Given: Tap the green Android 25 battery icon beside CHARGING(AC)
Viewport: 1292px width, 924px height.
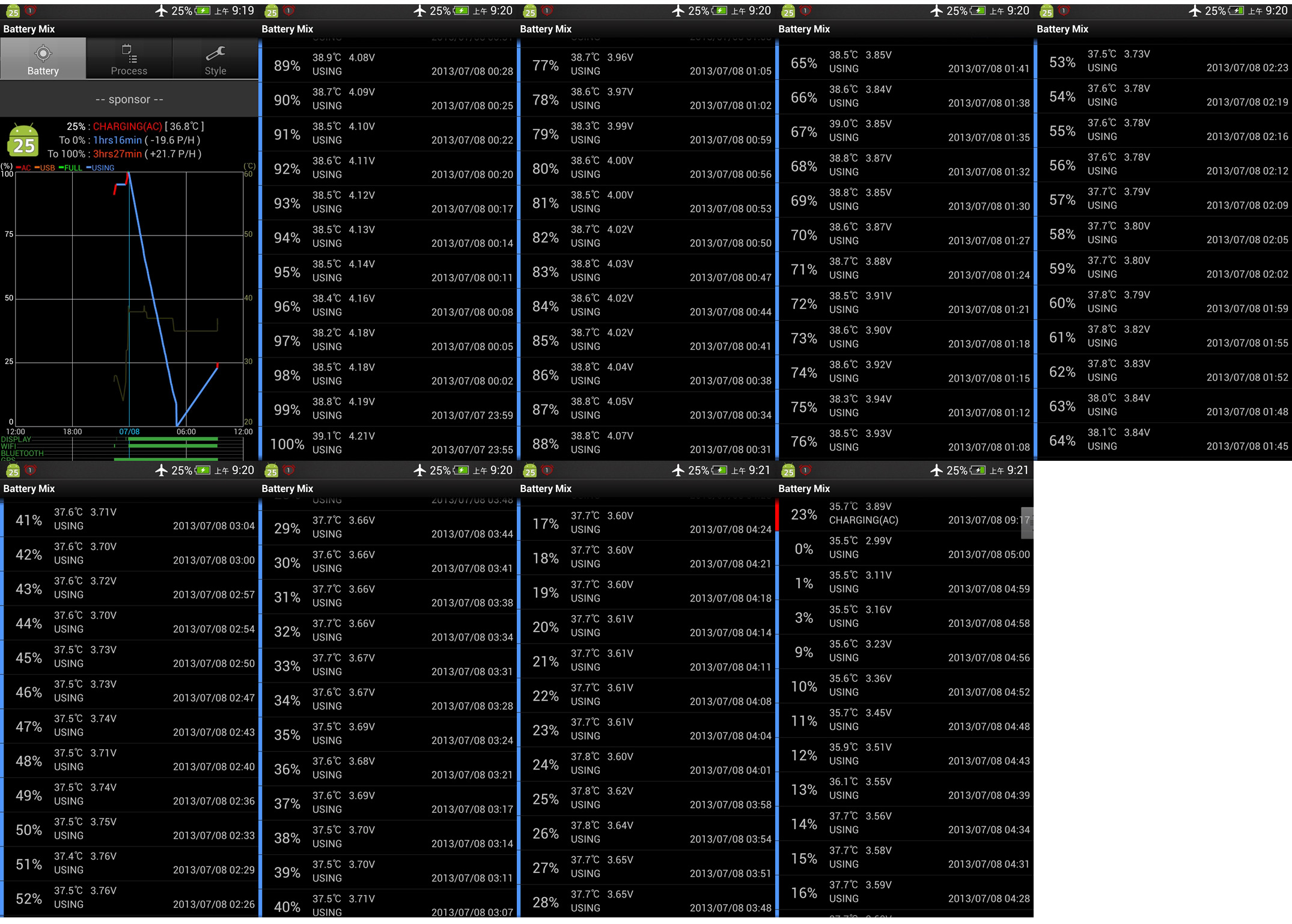Looking at the screenshot, I should 23,140.
